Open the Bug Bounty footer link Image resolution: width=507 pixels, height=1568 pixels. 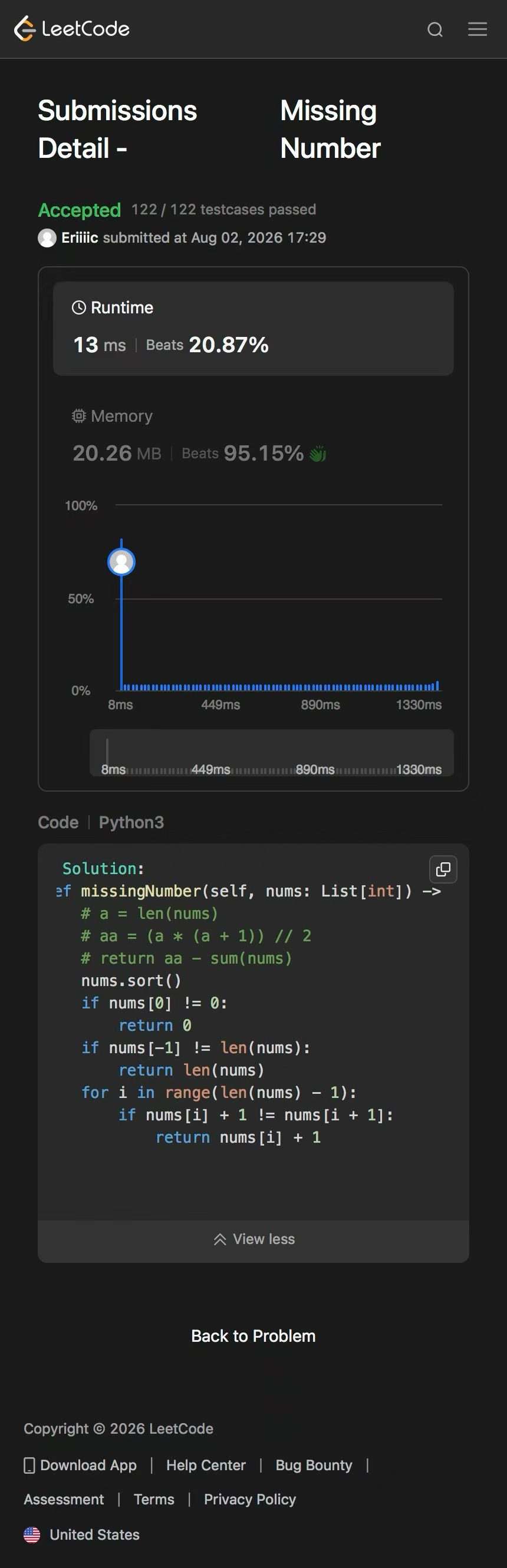[x=314, y=1465]
